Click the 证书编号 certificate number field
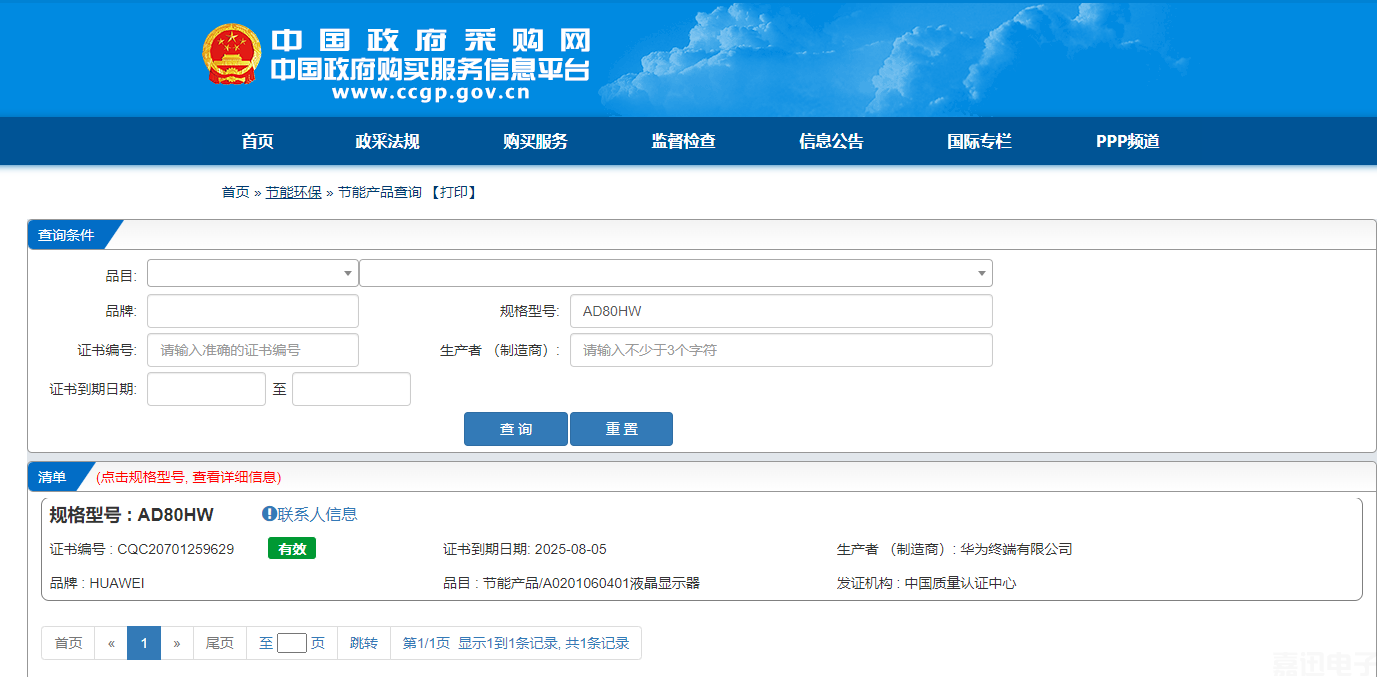 click(252, 350)
